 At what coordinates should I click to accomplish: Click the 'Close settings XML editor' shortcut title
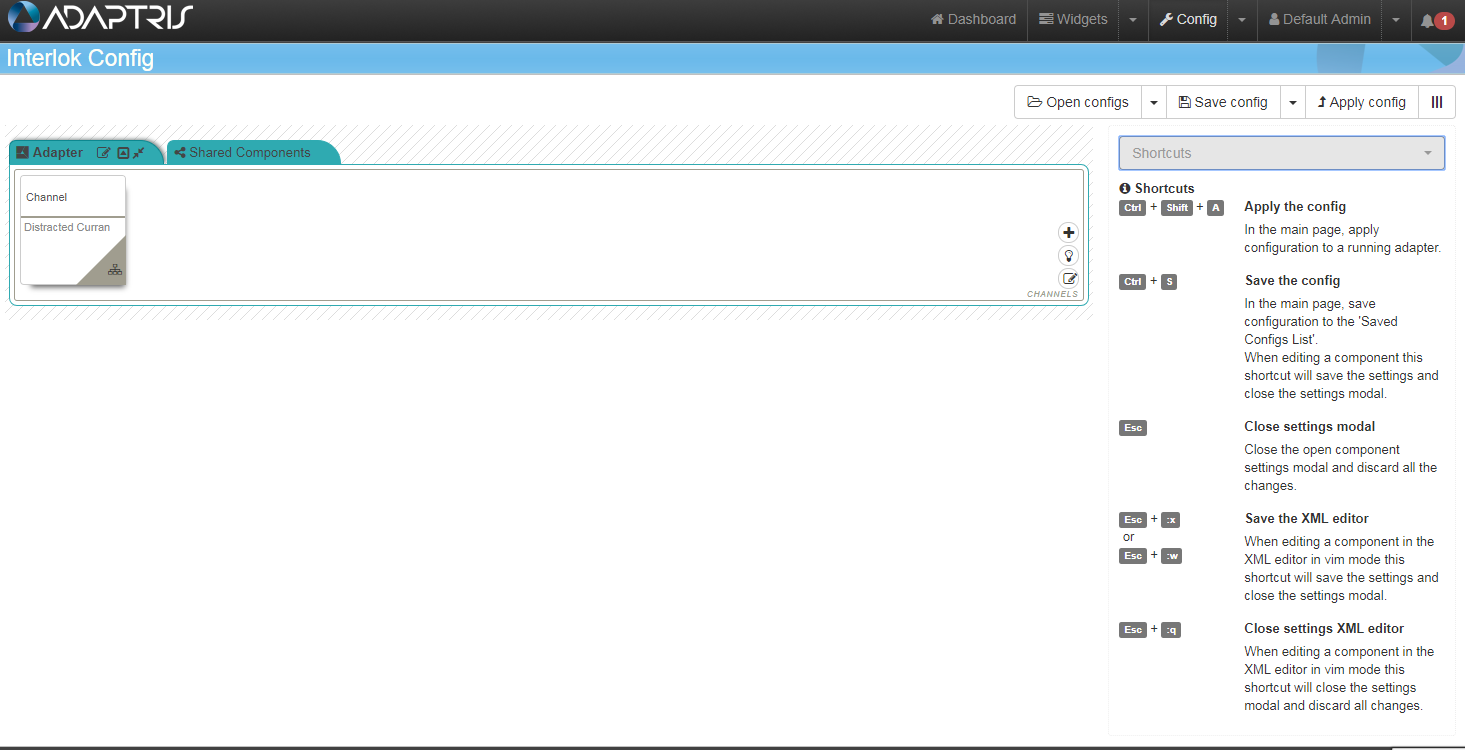1324,628
